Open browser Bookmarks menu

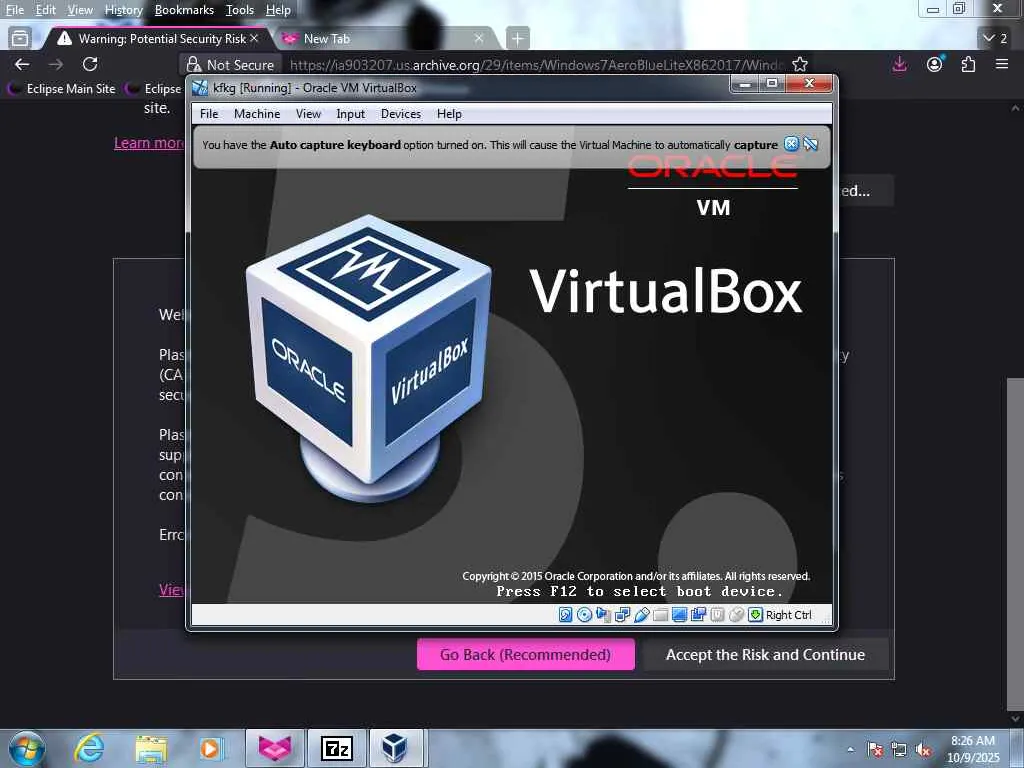point(184,10)
